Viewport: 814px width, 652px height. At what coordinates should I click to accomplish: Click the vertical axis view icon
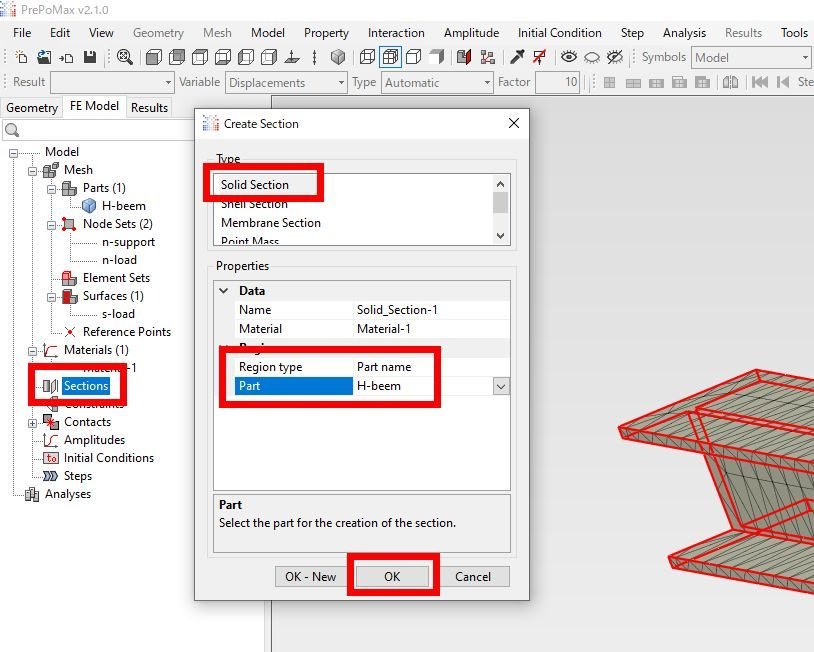click(x=315, y=57)
